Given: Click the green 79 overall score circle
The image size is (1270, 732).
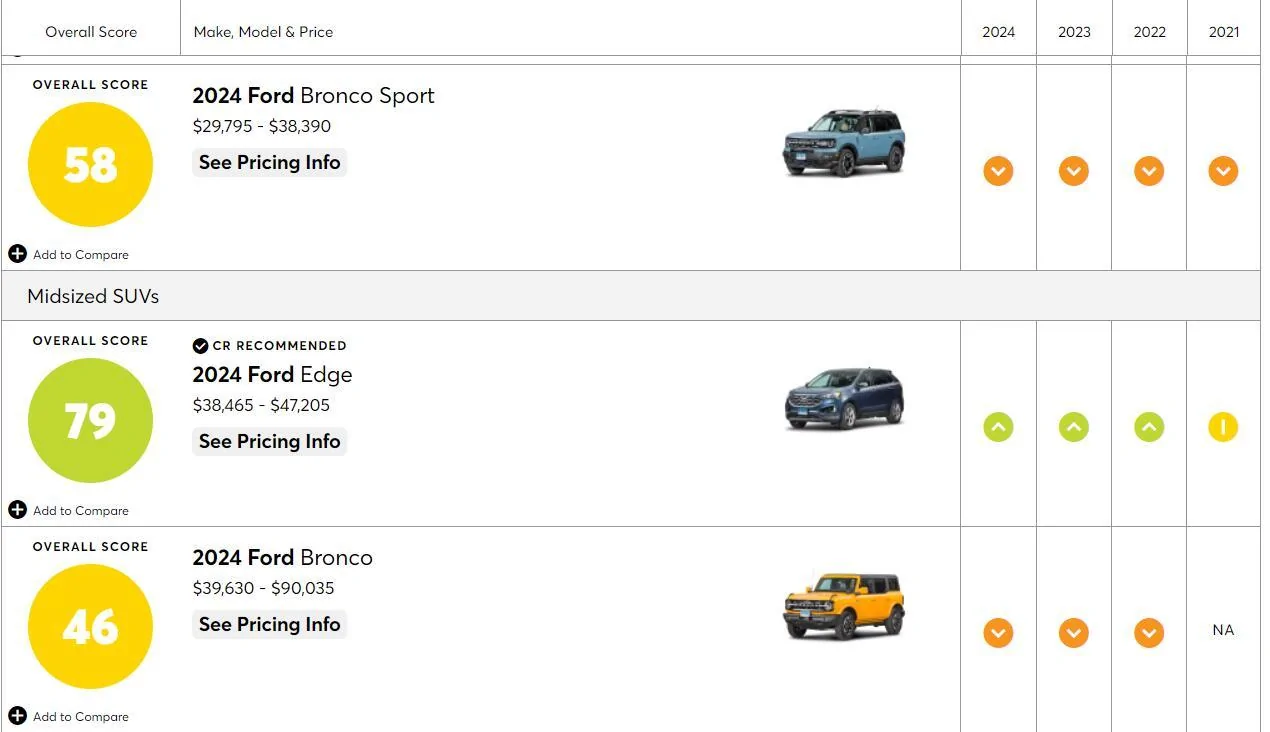Looking at the screenshot, I should [x=90, y=419].
